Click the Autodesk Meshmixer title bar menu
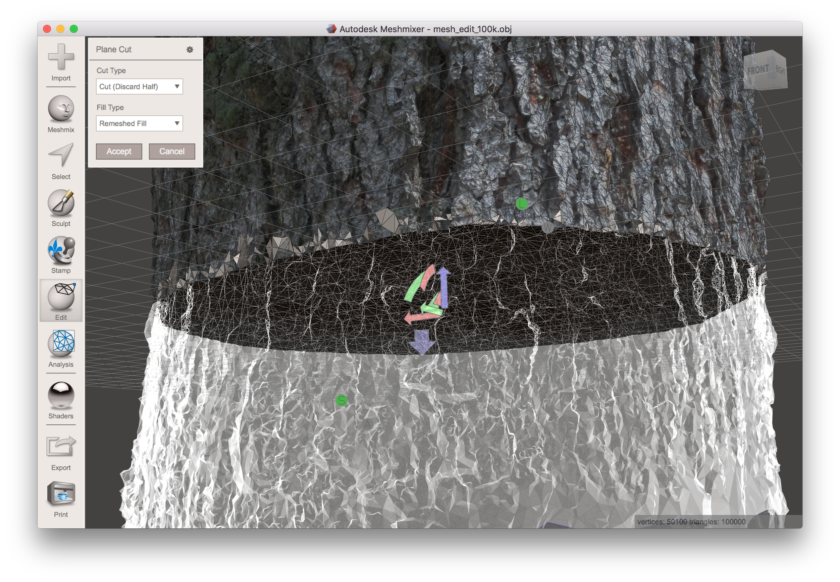This screenshot has width=840, height=582. 420,28
